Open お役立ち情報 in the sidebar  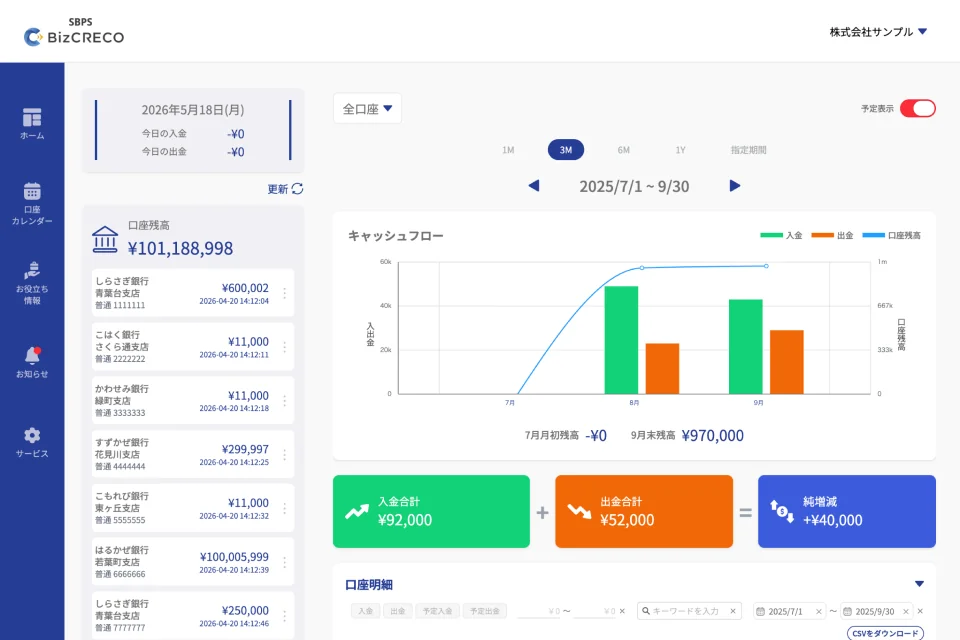pos(32,270)
